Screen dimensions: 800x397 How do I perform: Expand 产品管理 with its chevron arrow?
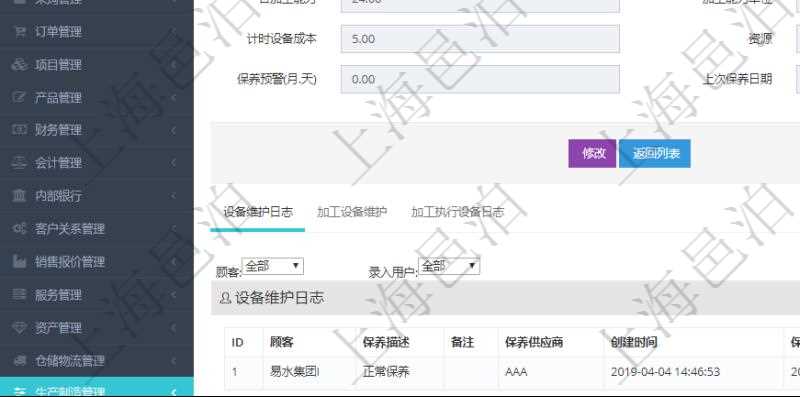click(173, 97)
